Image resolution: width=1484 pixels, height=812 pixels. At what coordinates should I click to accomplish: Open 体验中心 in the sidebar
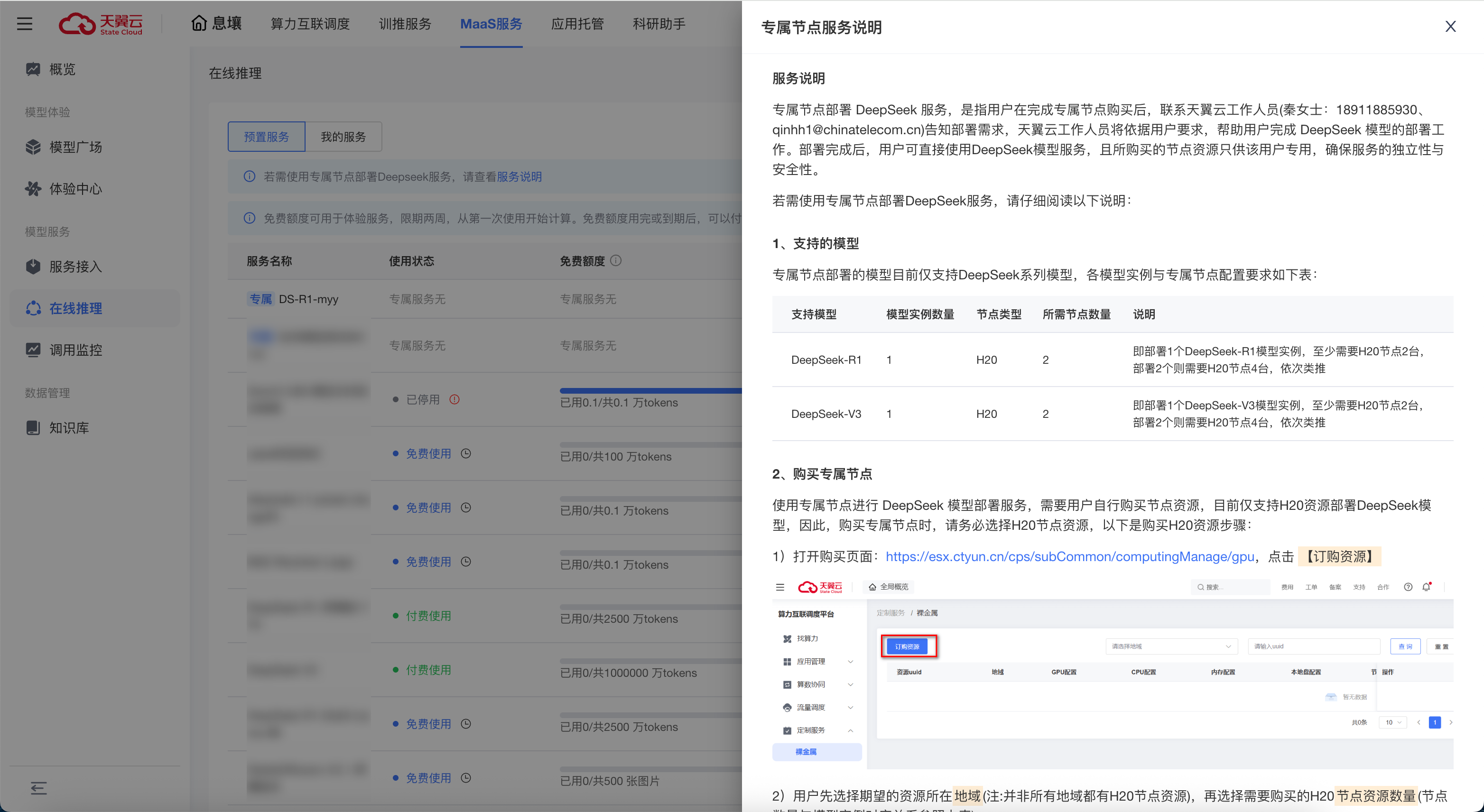[x=95, y=188]
